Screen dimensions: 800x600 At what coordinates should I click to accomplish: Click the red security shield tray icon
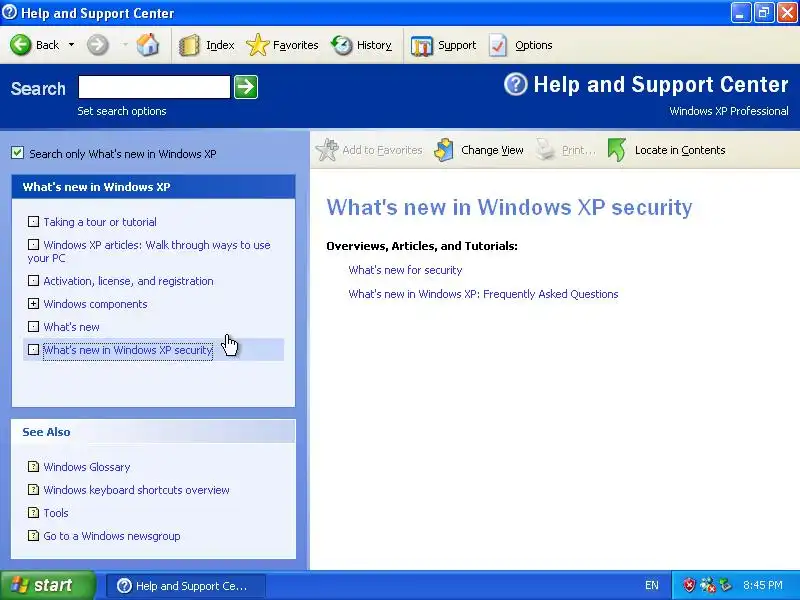tap(689, 585)
